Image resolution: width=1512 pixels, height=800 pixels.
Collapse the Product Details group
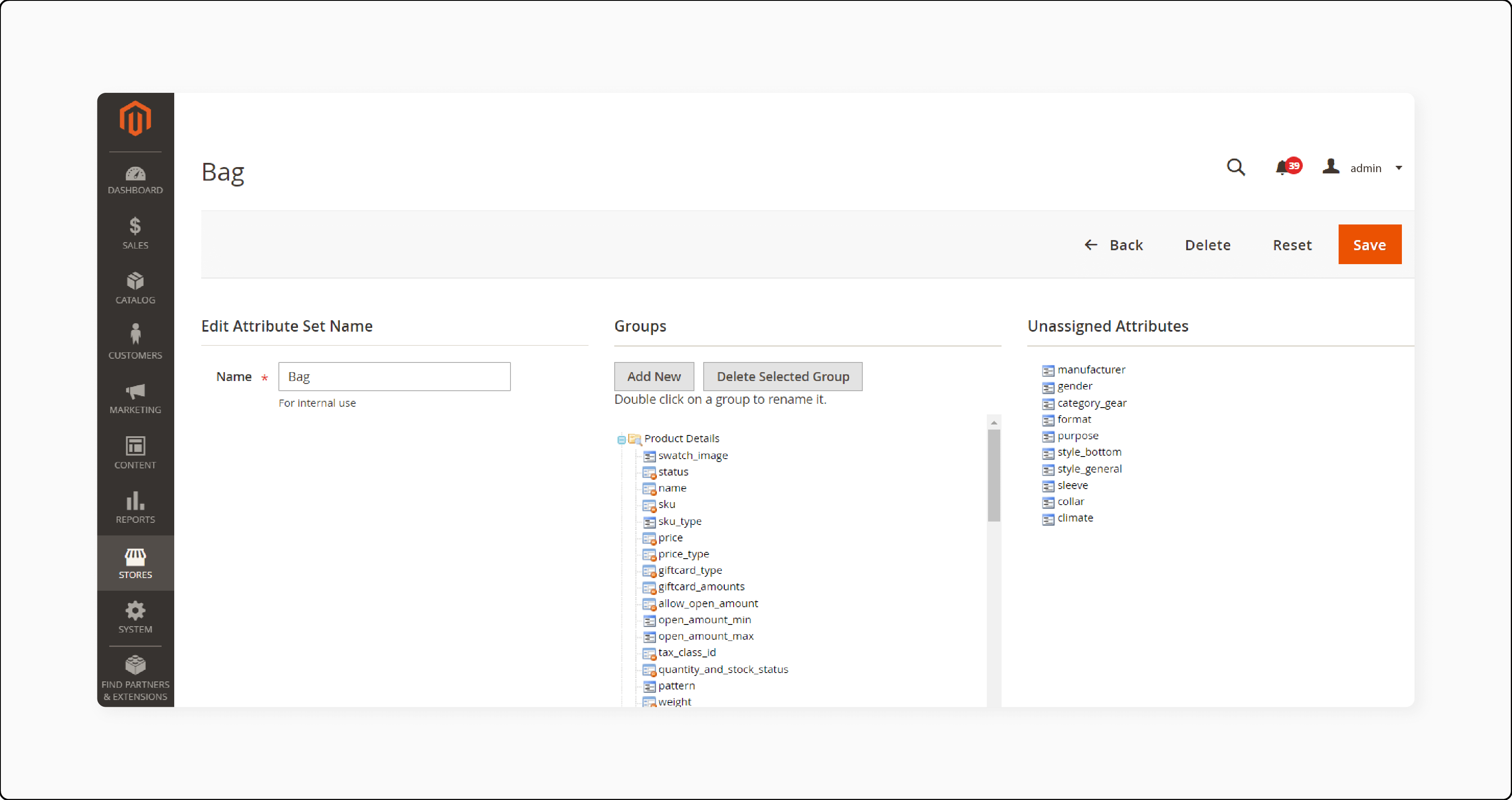pos(621,439)
